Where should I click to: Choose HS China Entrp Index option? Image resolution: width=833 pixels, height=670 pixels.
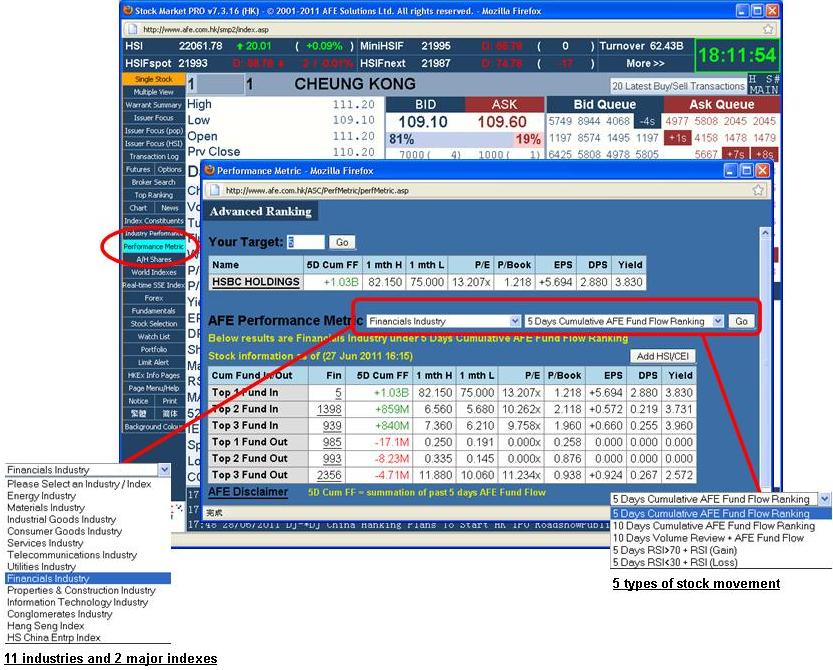(88, 638)
